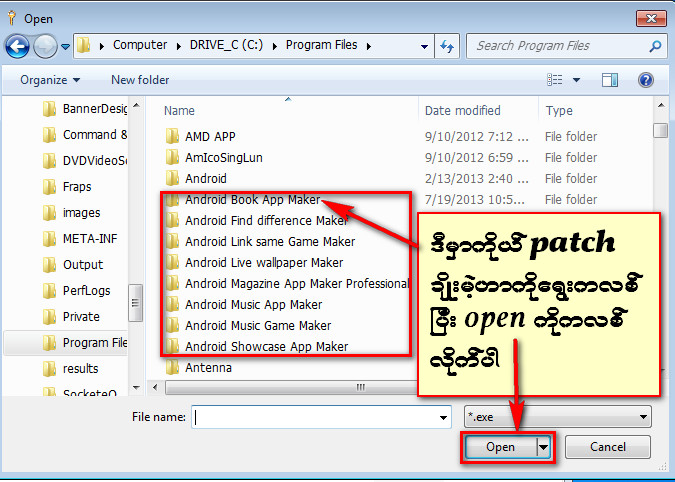Viewport: 675px width, 482px height.
Task: Expand the arrow after Program Files in path
Action: (369, 46)
